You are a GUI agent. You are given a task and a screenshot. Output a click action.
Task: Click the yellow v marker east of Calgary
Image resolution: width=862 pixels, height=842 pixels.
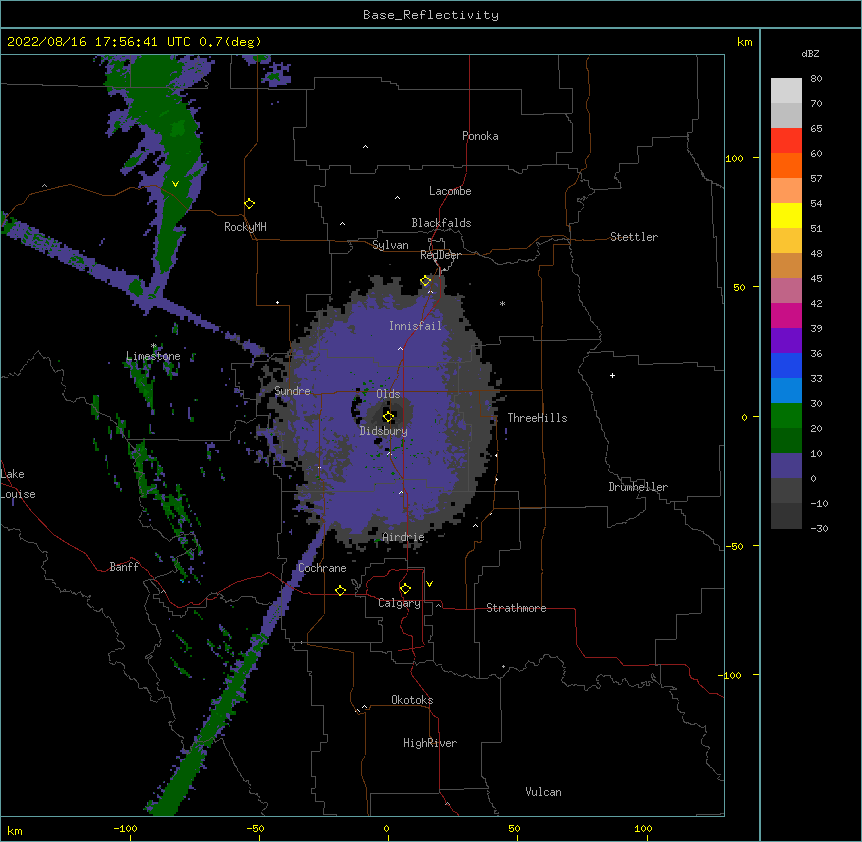[x=429, y=584]
